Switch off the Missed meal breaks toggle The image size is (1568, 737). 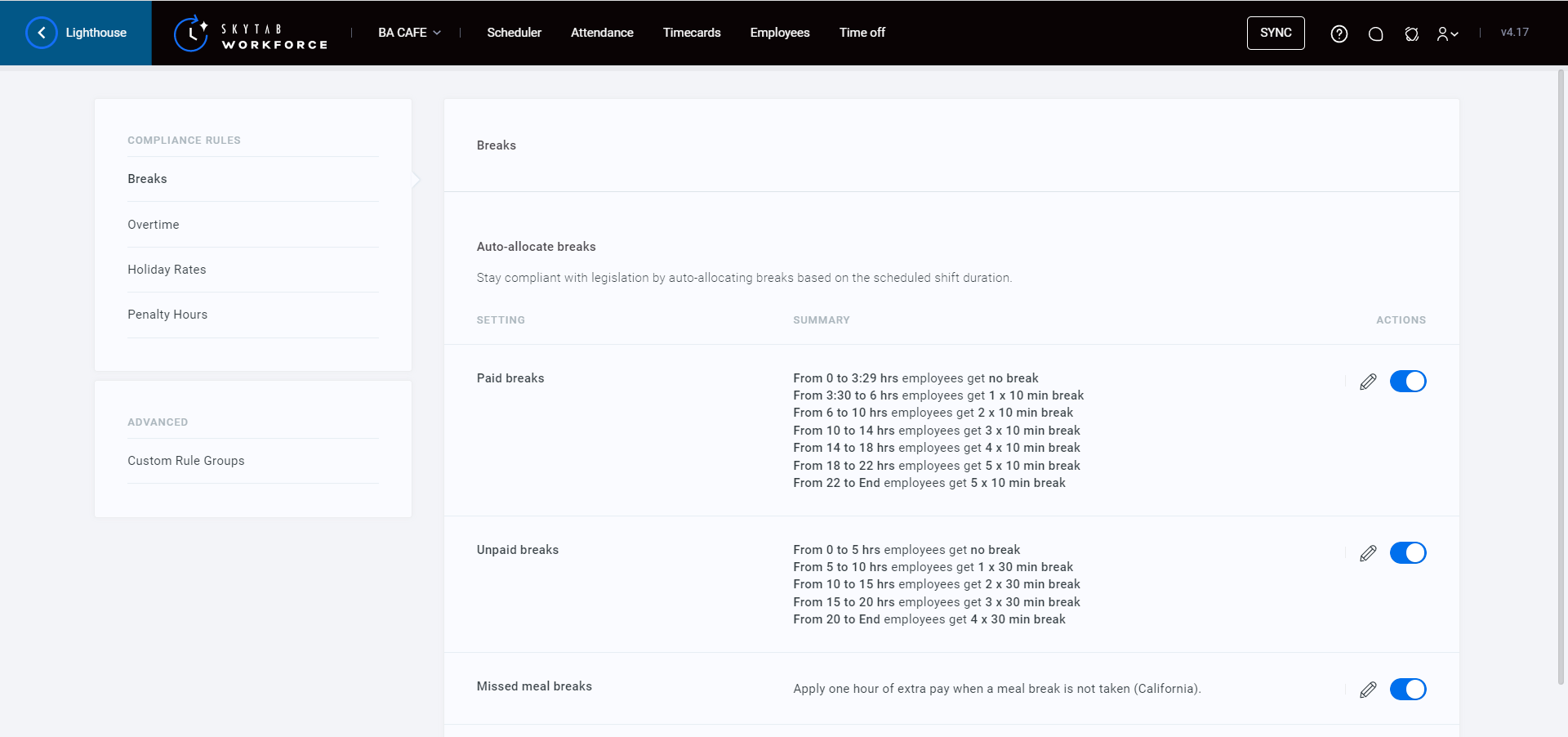(x=1407, y=690)
